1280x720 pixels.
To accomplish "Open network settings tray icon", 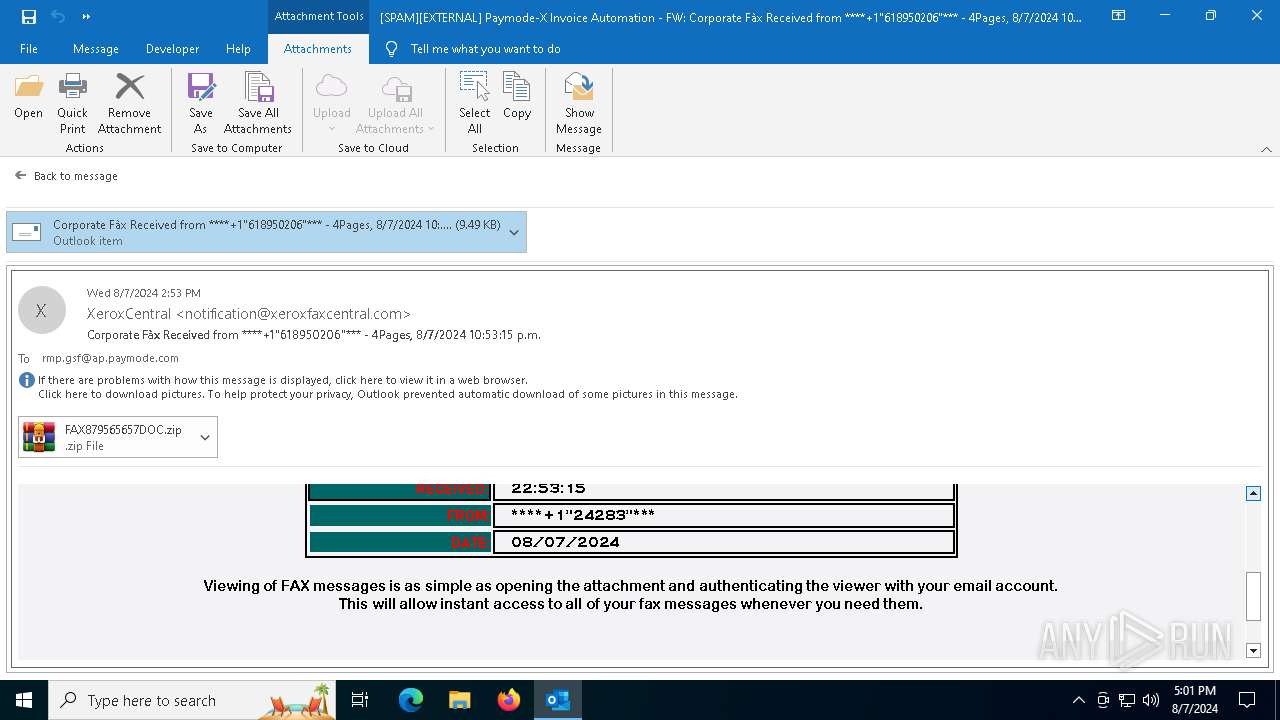I will tap(1127, 700).
